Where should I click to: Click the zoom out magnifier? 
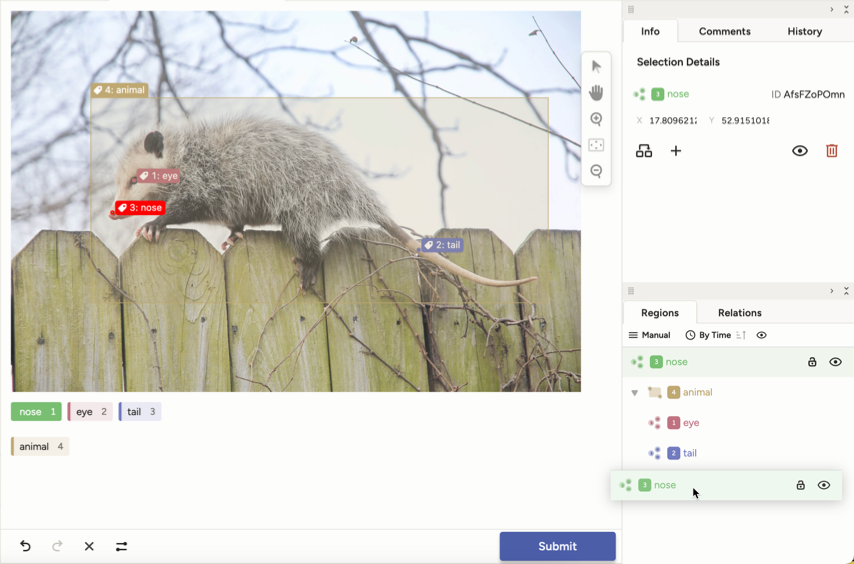[596, 172]
